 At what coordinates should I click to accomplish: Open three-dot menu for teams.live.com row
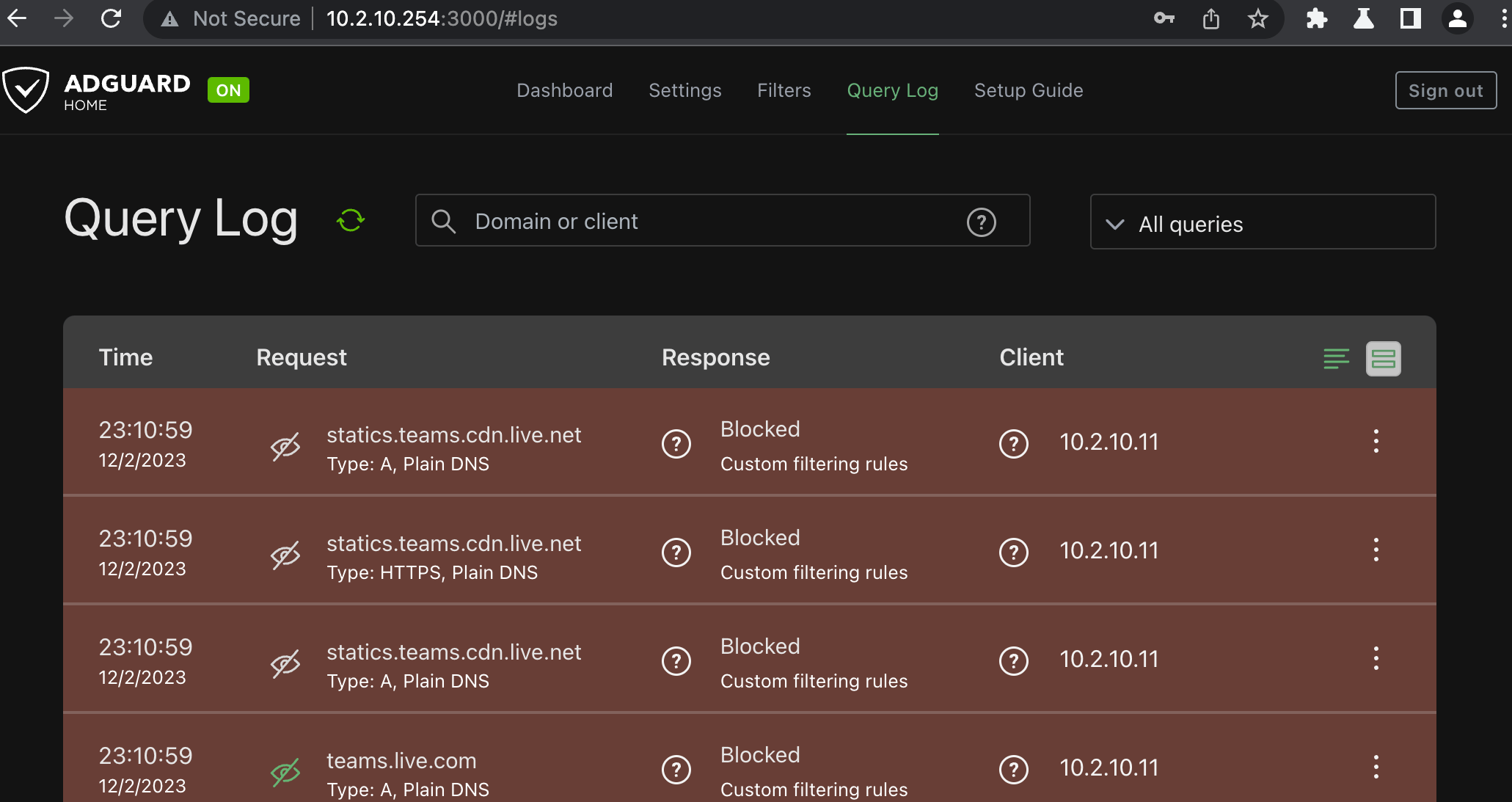click(x=1376, y=768)
